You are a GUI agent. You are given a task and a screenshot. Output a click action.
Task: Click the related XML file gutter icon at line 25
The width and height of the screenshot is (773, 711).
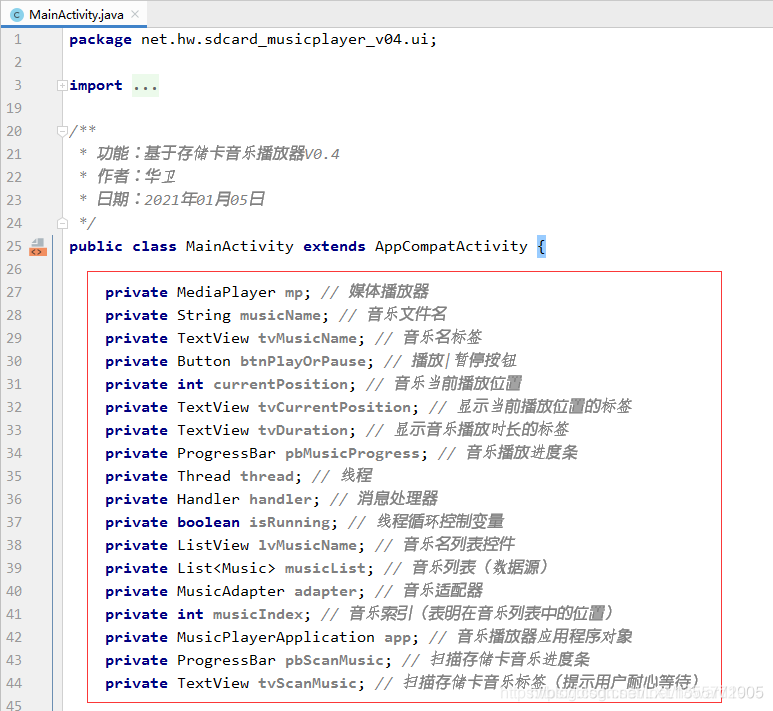pyautogui.click(x=38, y=247)
